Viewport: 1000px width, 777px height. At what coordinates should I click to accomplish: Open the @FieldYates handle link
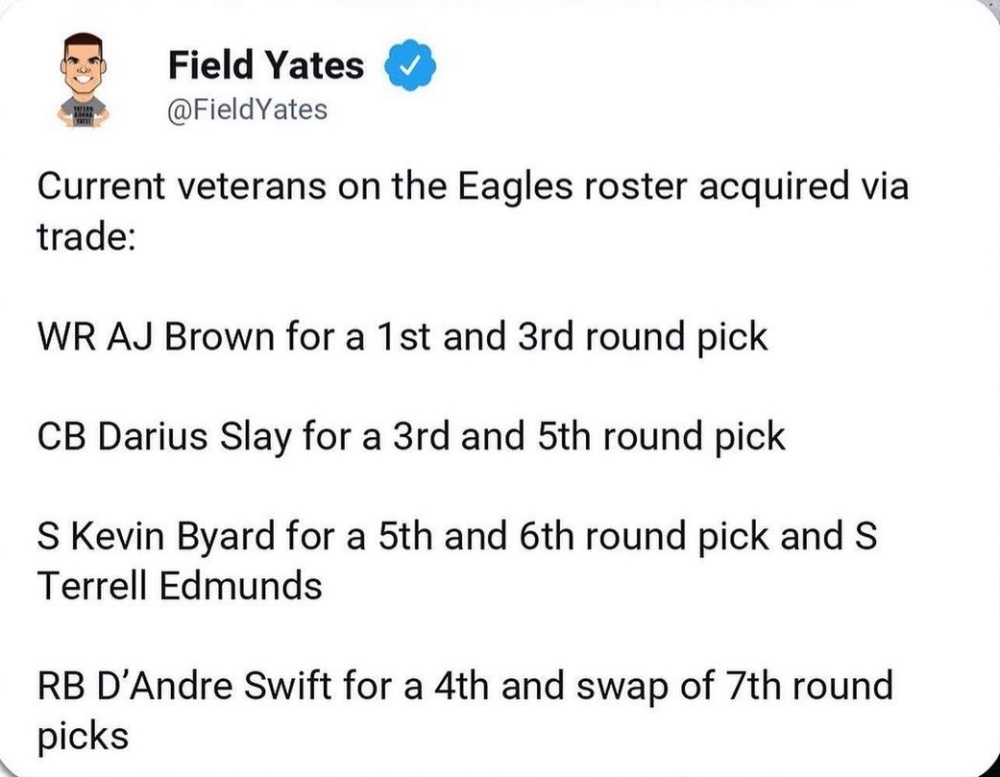tap(247, 110)
